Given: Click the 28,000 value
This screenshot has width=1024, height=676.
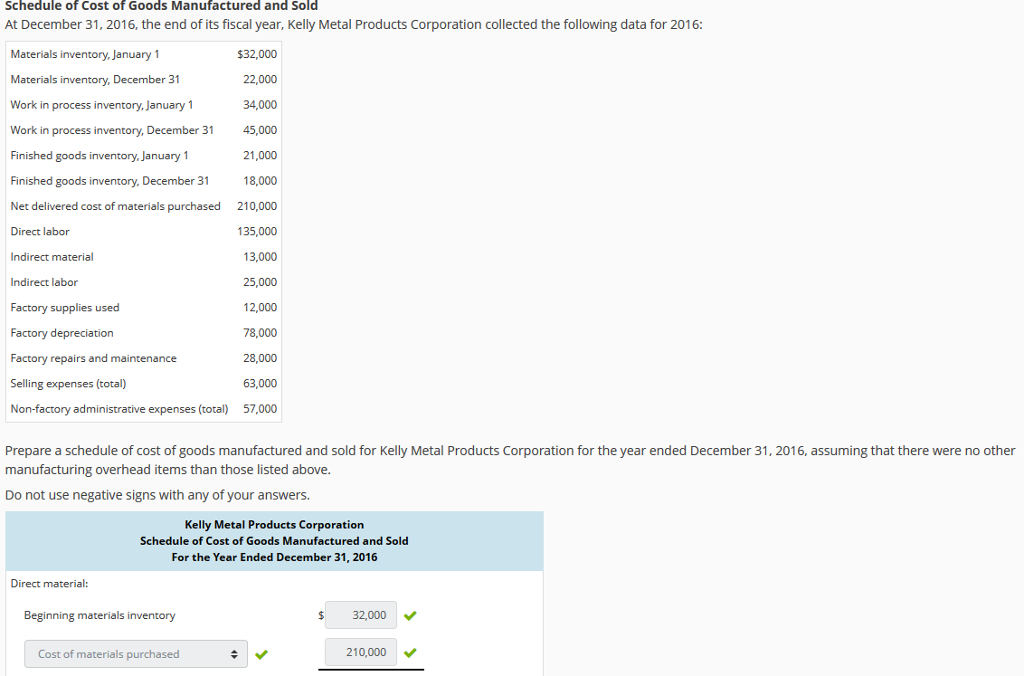Looking at the screenshot, I should click(x=260, y=359).
